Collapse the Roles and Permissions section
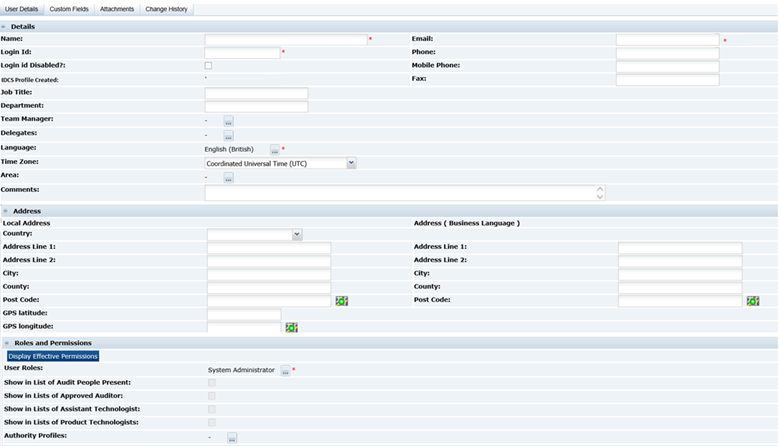Viewport: 780px width, 446px height. pos(7,343)
